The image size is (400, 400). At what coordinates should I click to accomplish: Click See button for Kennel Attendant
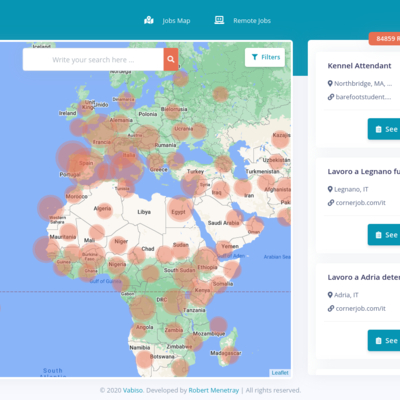pos(384,129)
